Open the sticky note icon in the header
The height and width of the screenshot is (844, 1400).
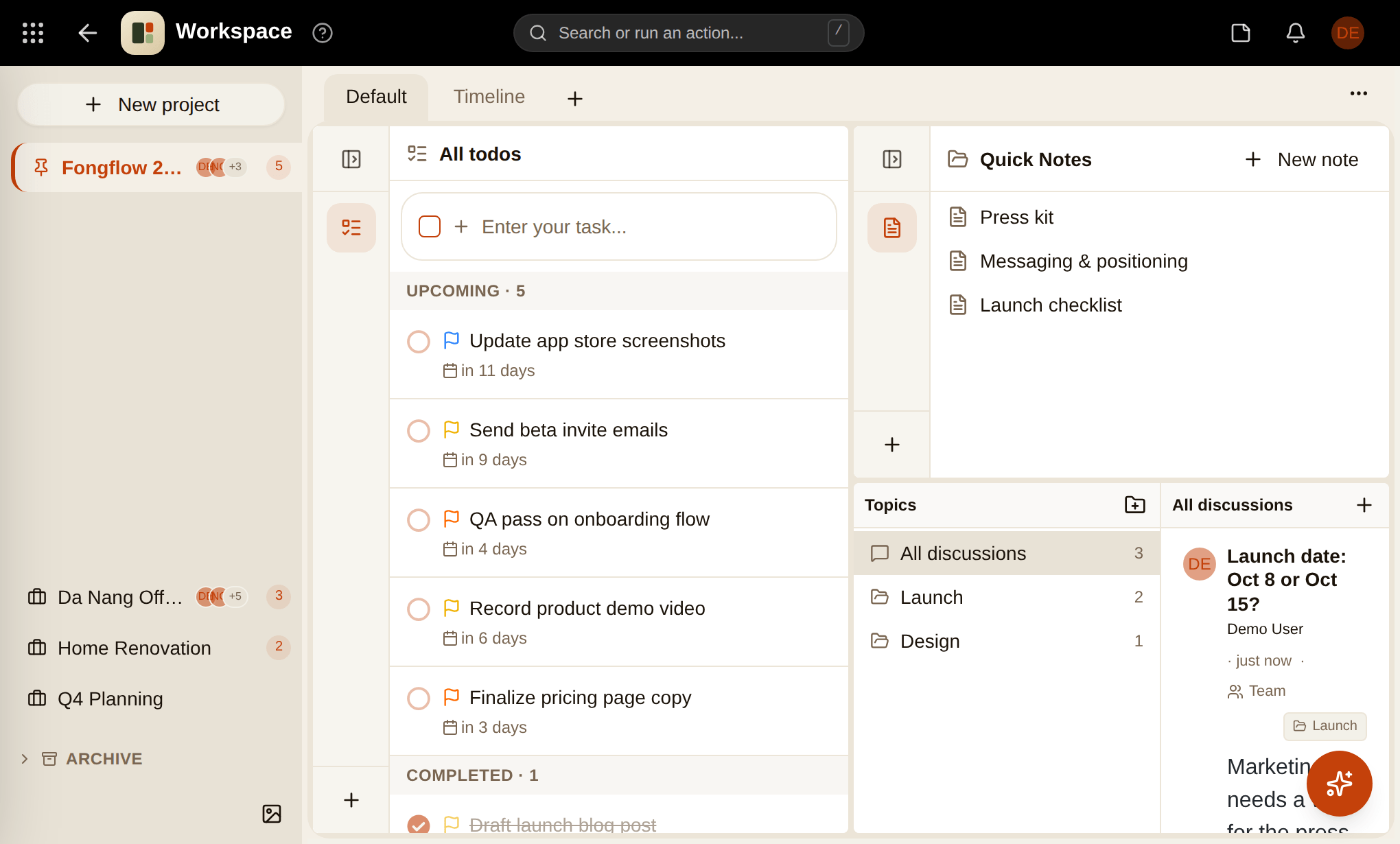point(1241,33)
